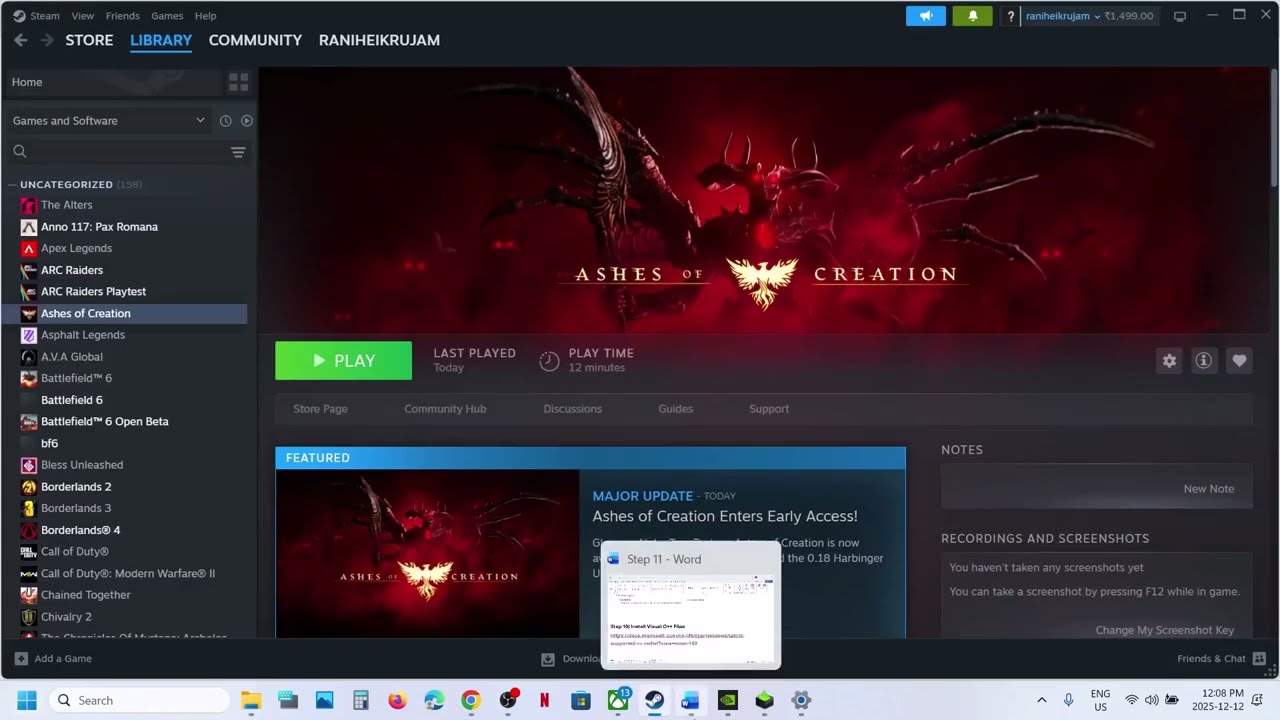Toggle the collections grid view icon
This screenshot has height=720, width=1280.
(238, 82)
